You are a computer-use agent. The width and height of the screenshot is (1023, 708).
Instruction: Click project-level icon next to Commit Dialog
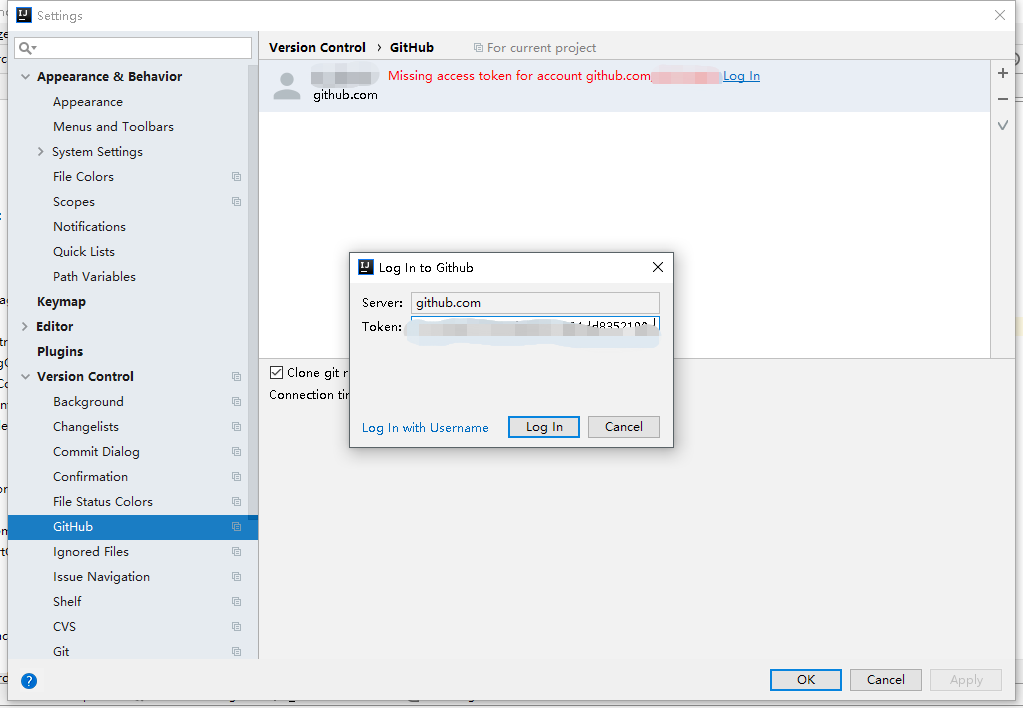[x=236, y=452]
